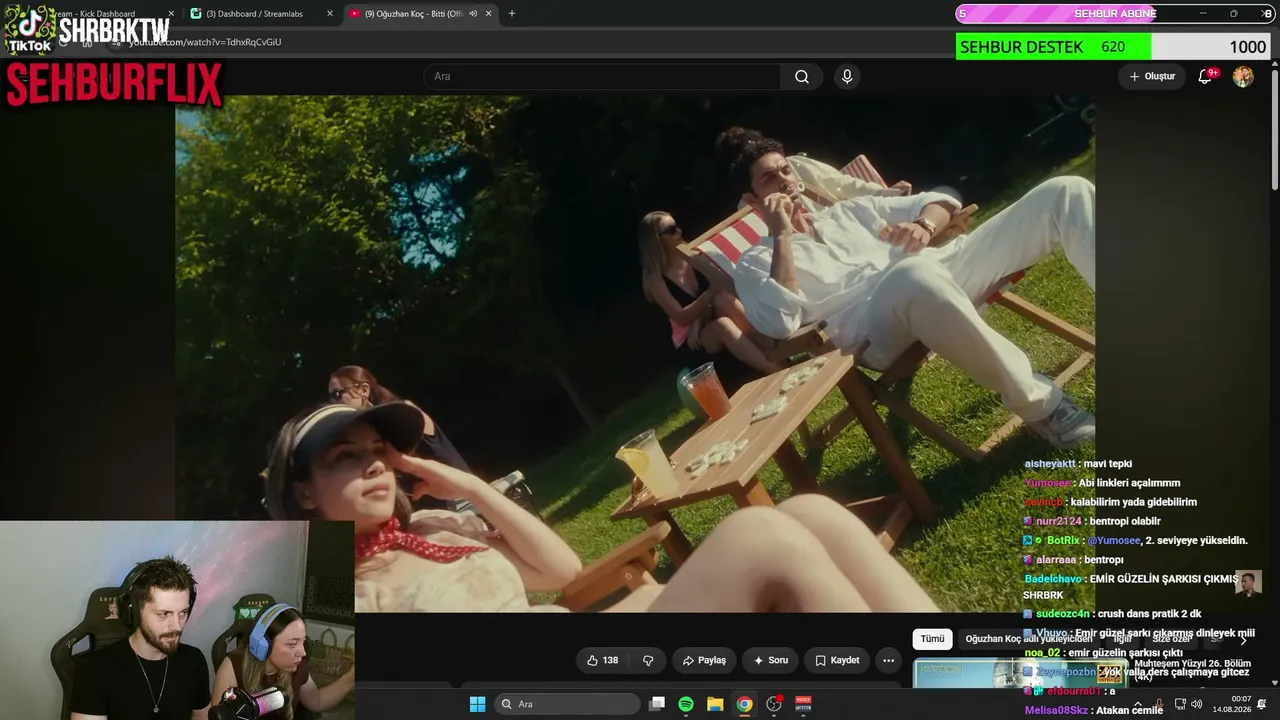
Task: Click the Soru ask button
Action: click(771, 660)
